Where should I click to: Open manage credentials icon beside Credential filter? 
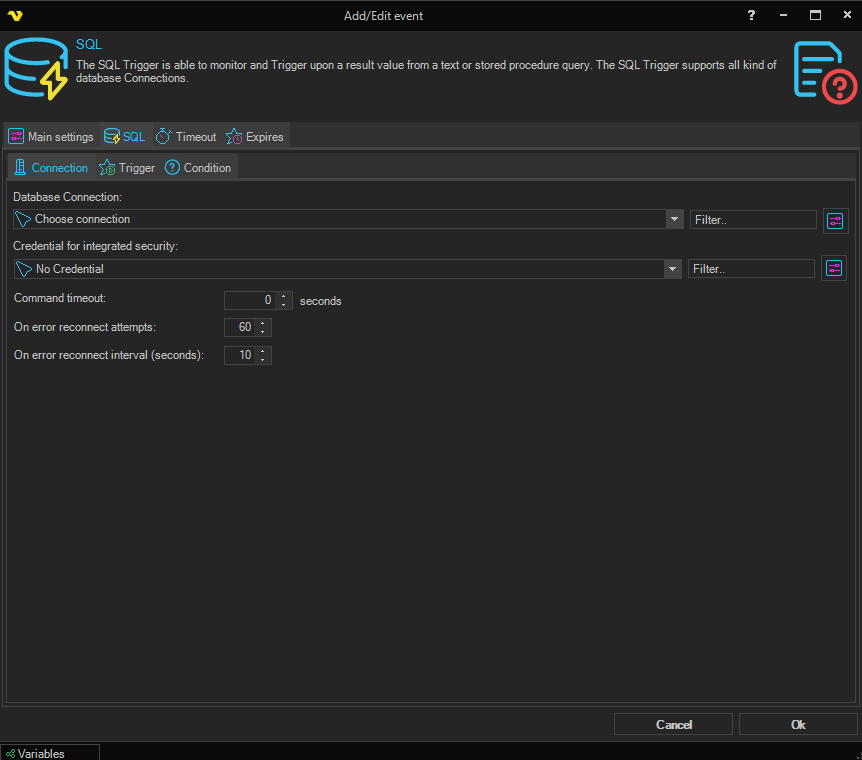point(834,268)
